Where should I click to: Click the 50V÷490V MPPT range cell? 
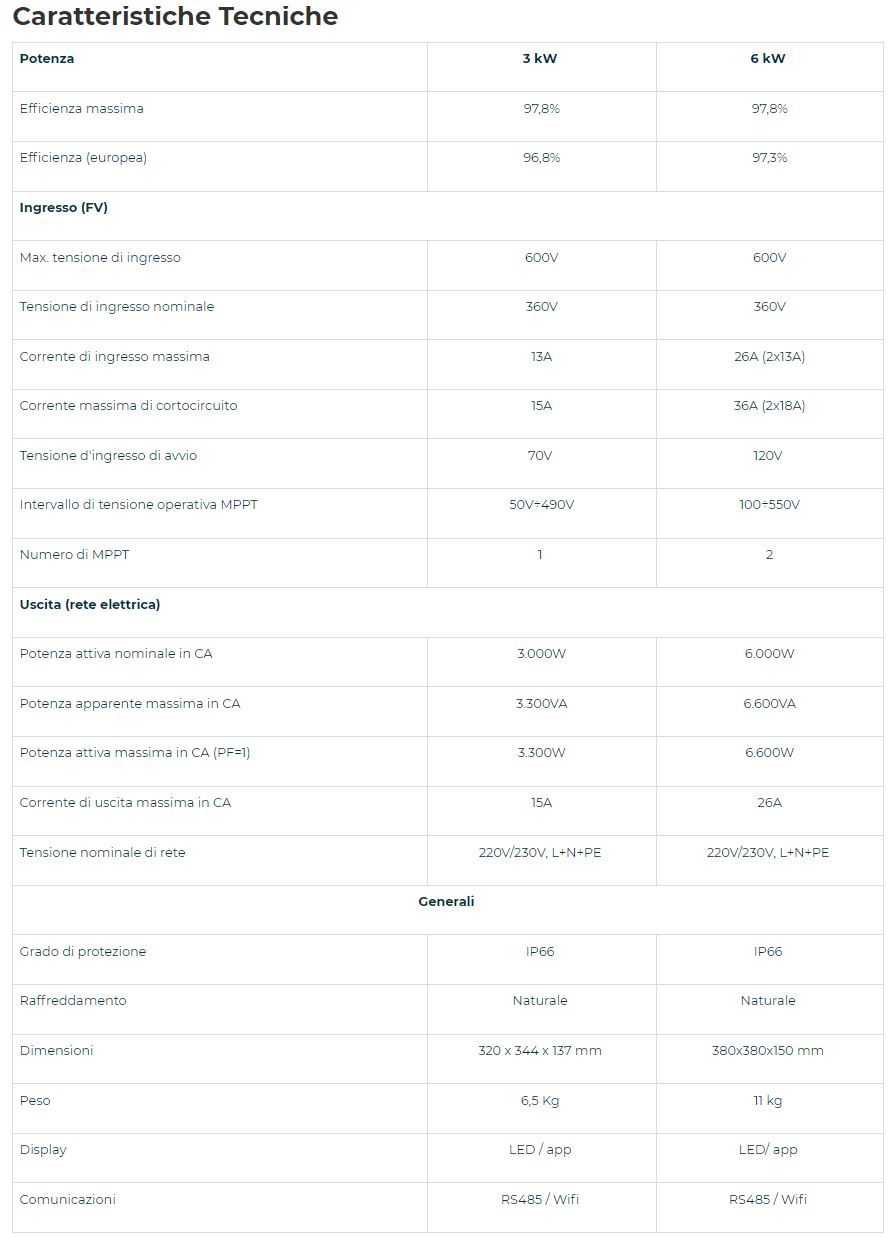point(541,505)
